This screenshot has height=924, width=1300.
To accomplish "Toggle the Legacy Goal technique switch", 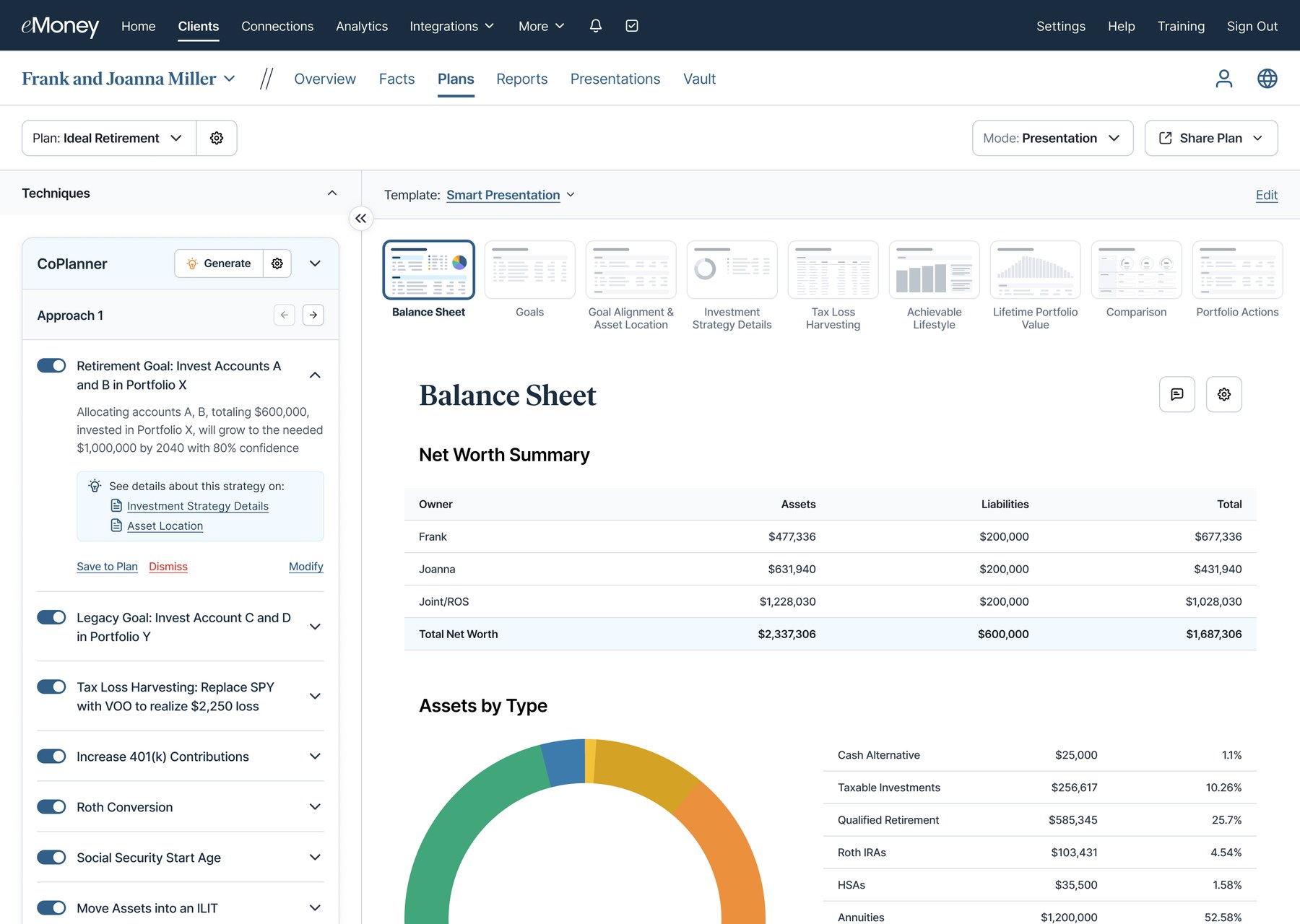I will (51, 617).
